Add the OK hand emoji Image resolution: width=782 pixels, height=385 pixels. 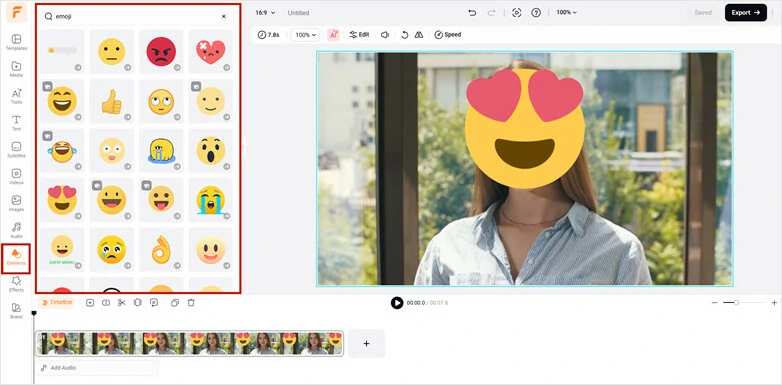pyautogui.click(x=161, y=250)
